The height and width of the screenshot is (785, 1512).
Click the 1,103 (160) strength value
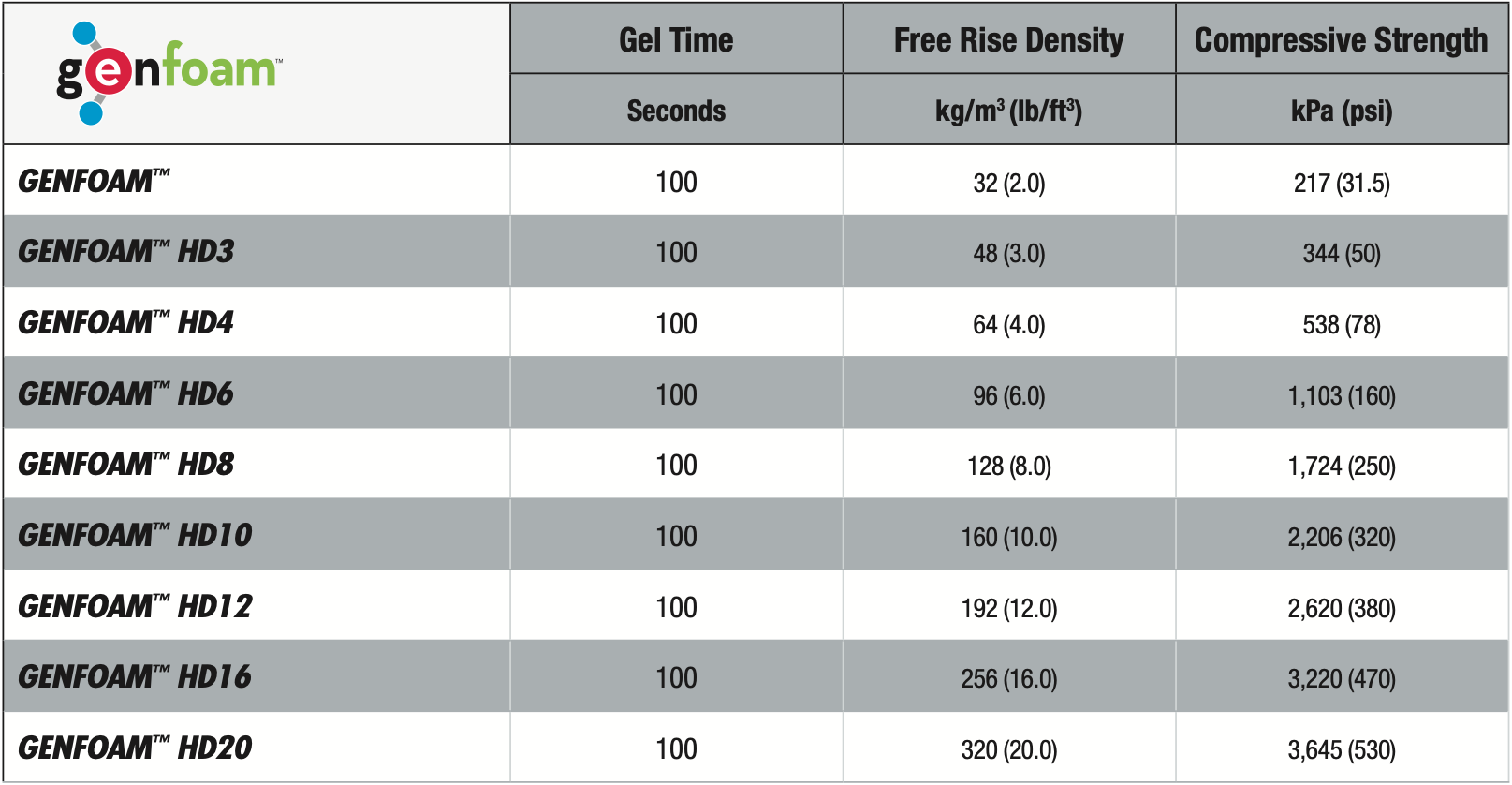click(x=1342, y=395)
